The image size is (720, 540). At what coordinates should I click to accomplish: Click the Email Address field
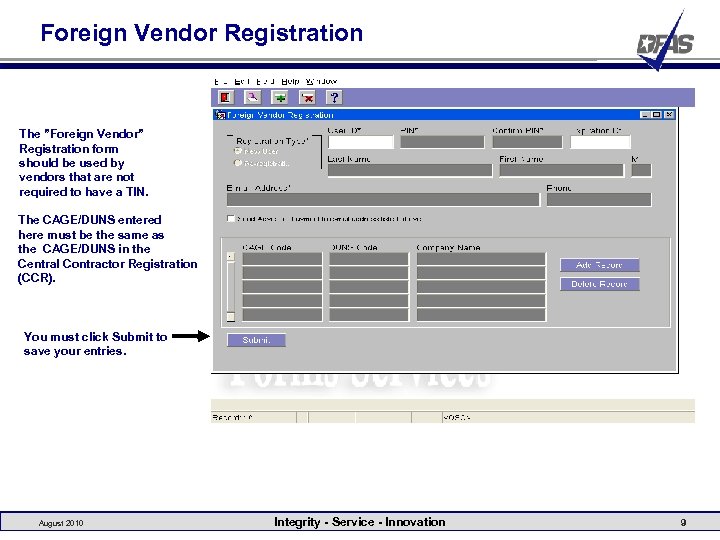tap(383, 199)
